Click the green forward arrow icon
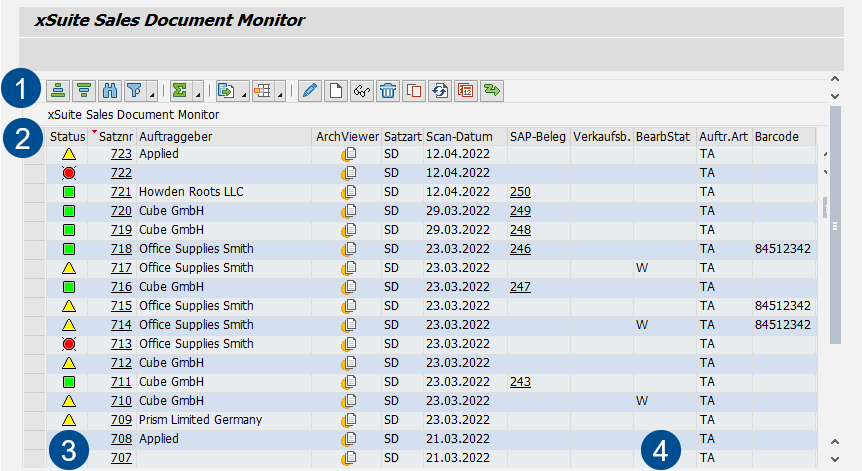 (x=491, y=91)
